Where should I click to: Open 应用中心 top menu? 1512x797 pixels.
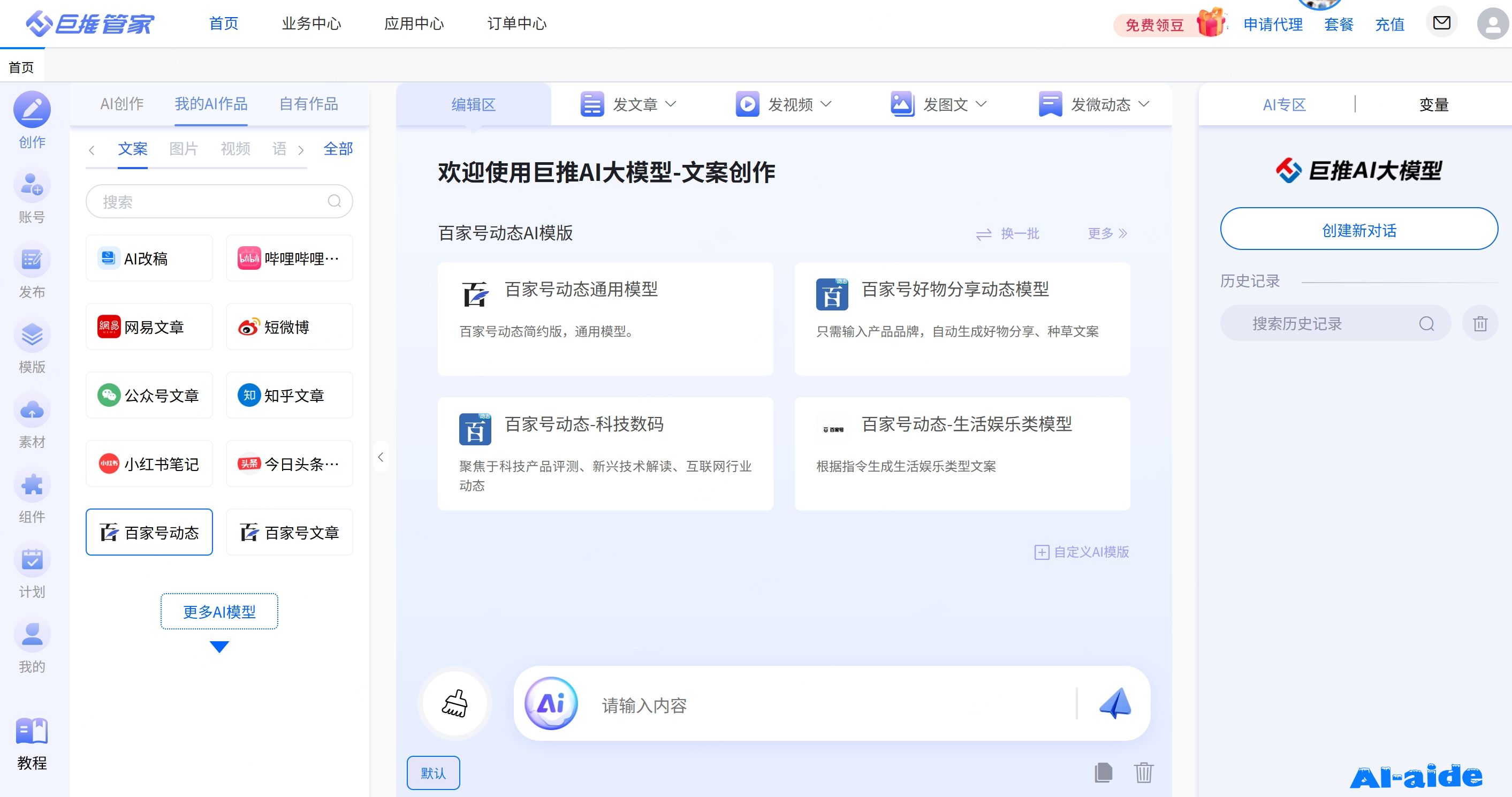tap(414, 24)
